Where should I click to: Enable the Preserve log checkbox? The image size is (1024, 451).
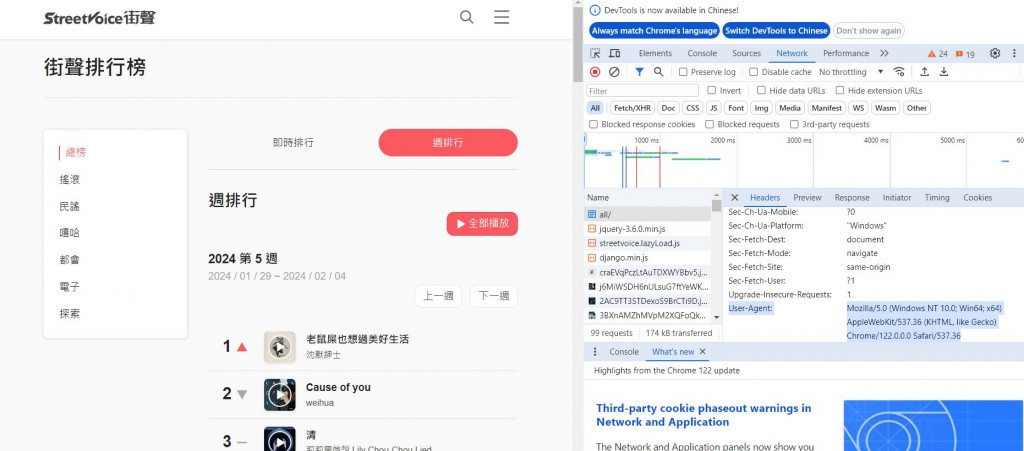tap(683, 72)
